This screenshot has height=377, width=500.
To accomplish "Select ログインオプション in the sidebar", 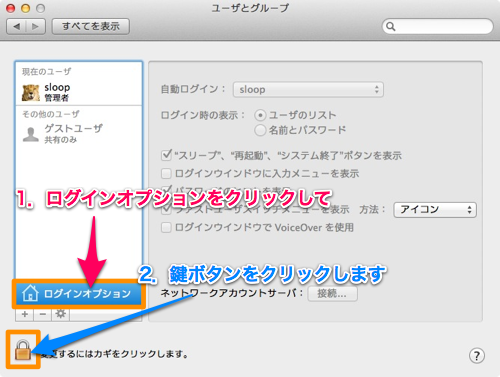I will (79, 294).
